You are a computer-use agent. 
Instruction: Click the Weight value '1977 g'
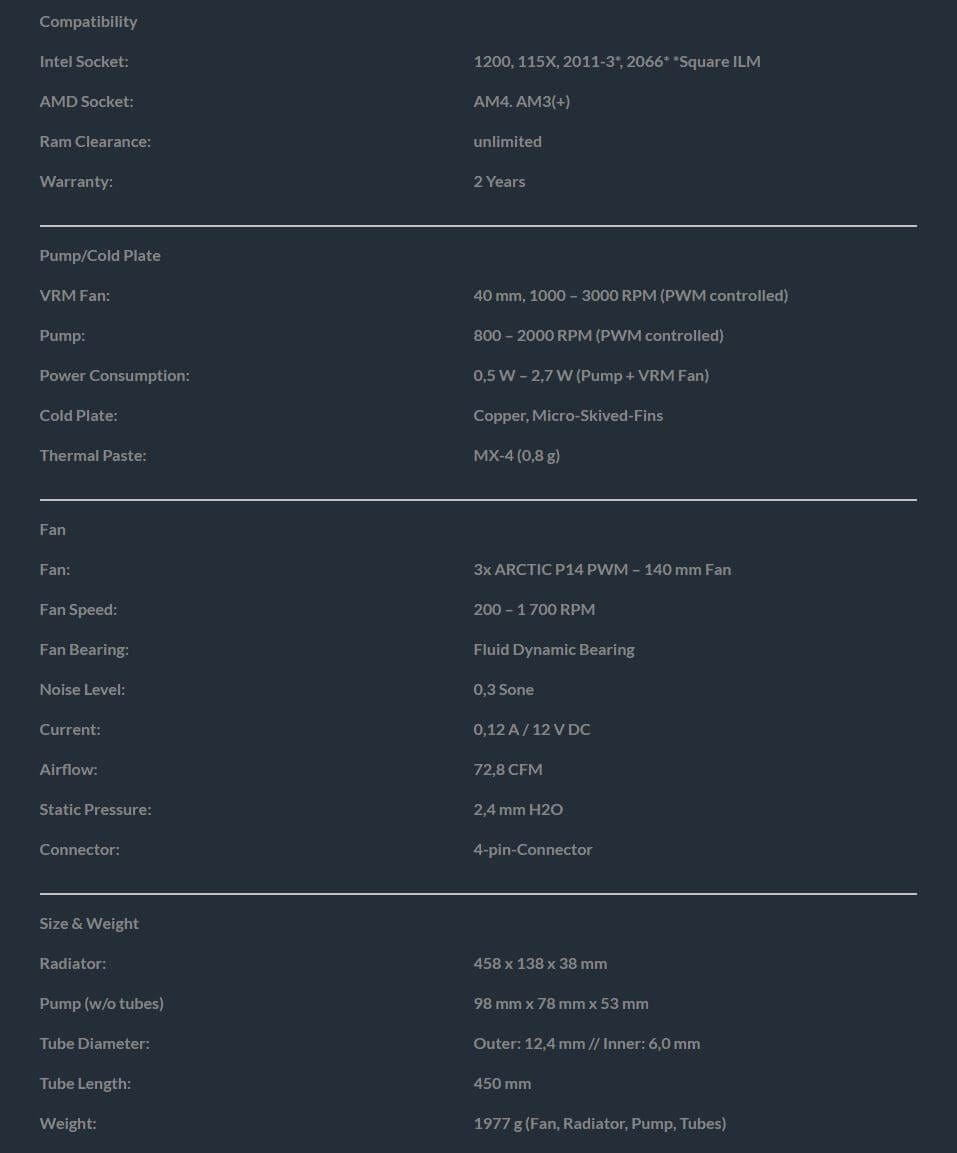pos(599,1123)
